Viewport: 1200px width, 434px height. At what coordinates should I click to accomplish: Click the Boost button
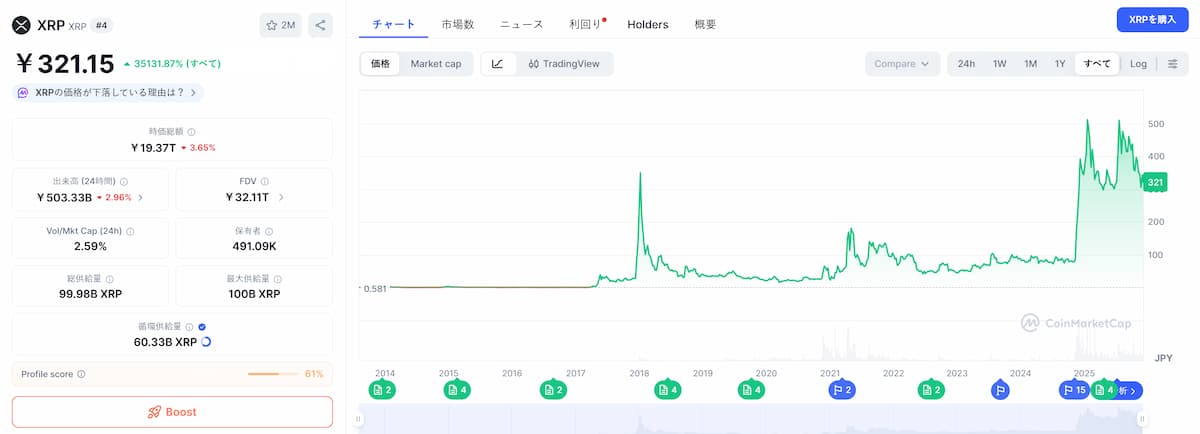(172, 412)
